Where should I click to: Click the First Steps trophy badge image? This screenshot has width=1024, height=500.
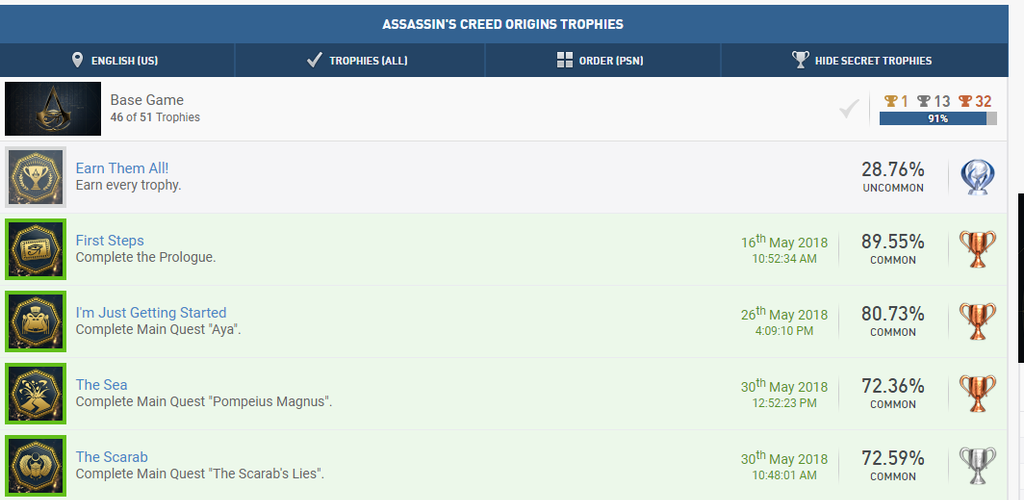coord(35,249)
